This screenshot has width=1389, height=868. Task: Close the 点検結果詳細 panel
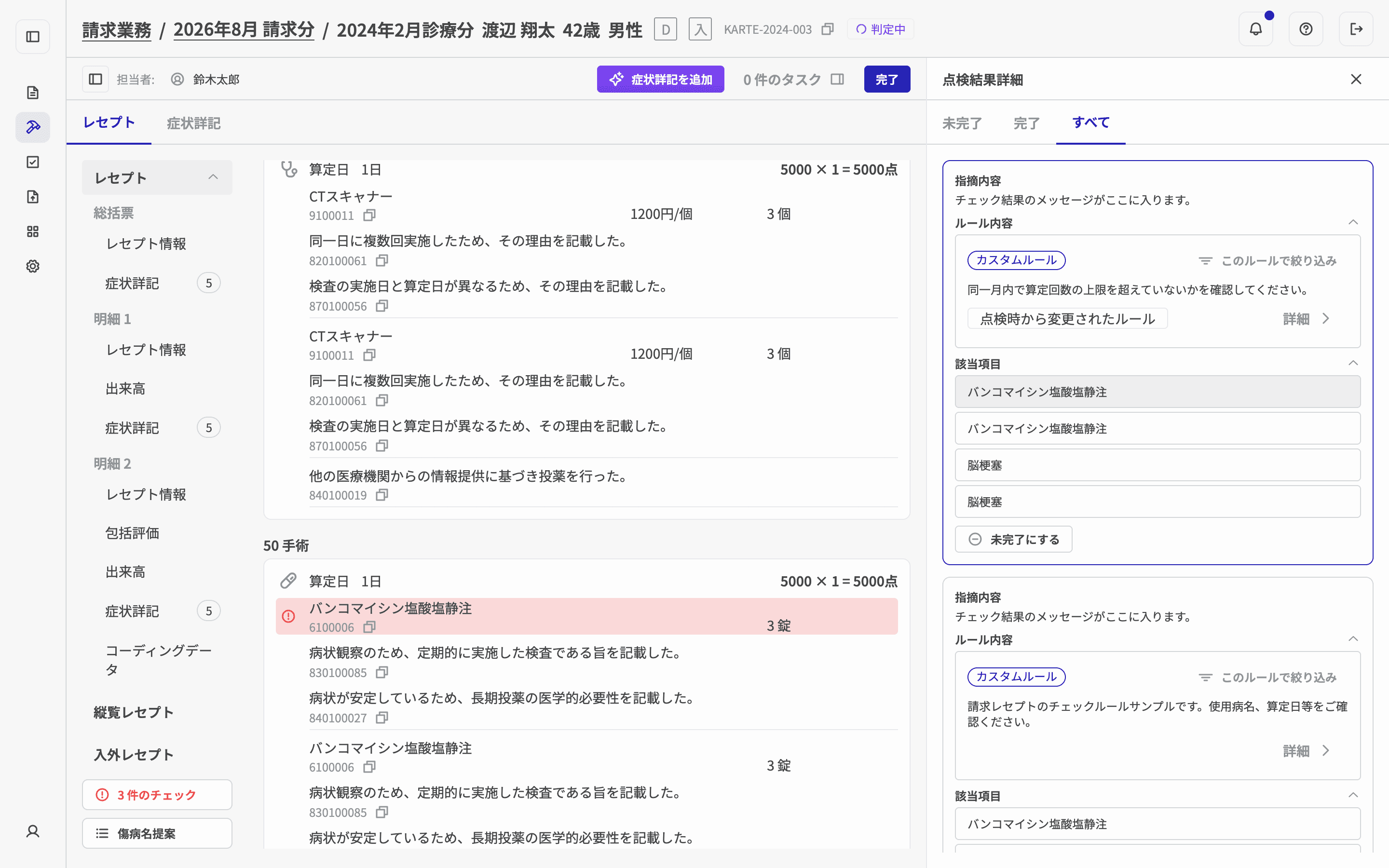tap(1356, 79)
